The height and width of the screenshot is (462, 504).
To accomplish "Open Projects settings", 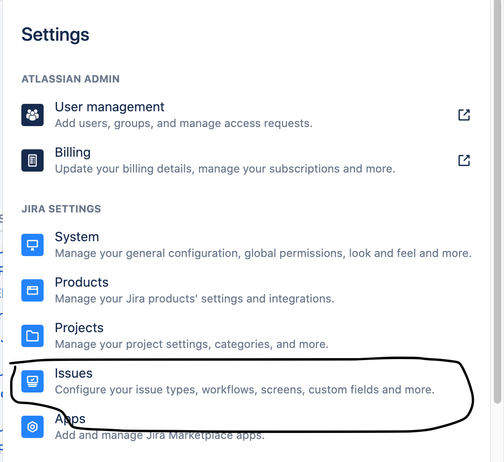I will [79, 328].
